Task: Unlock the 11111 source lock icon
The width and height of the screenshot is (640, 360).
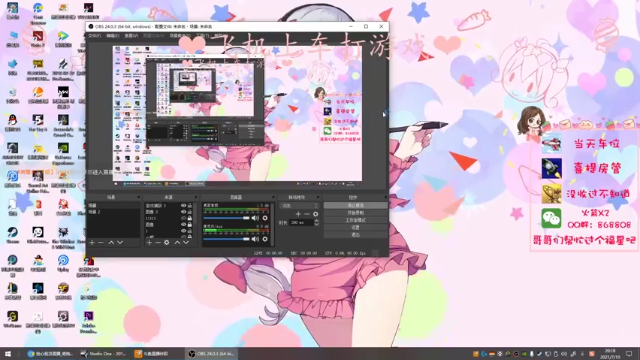Action: pyautogui.click(x=190, y=218)
